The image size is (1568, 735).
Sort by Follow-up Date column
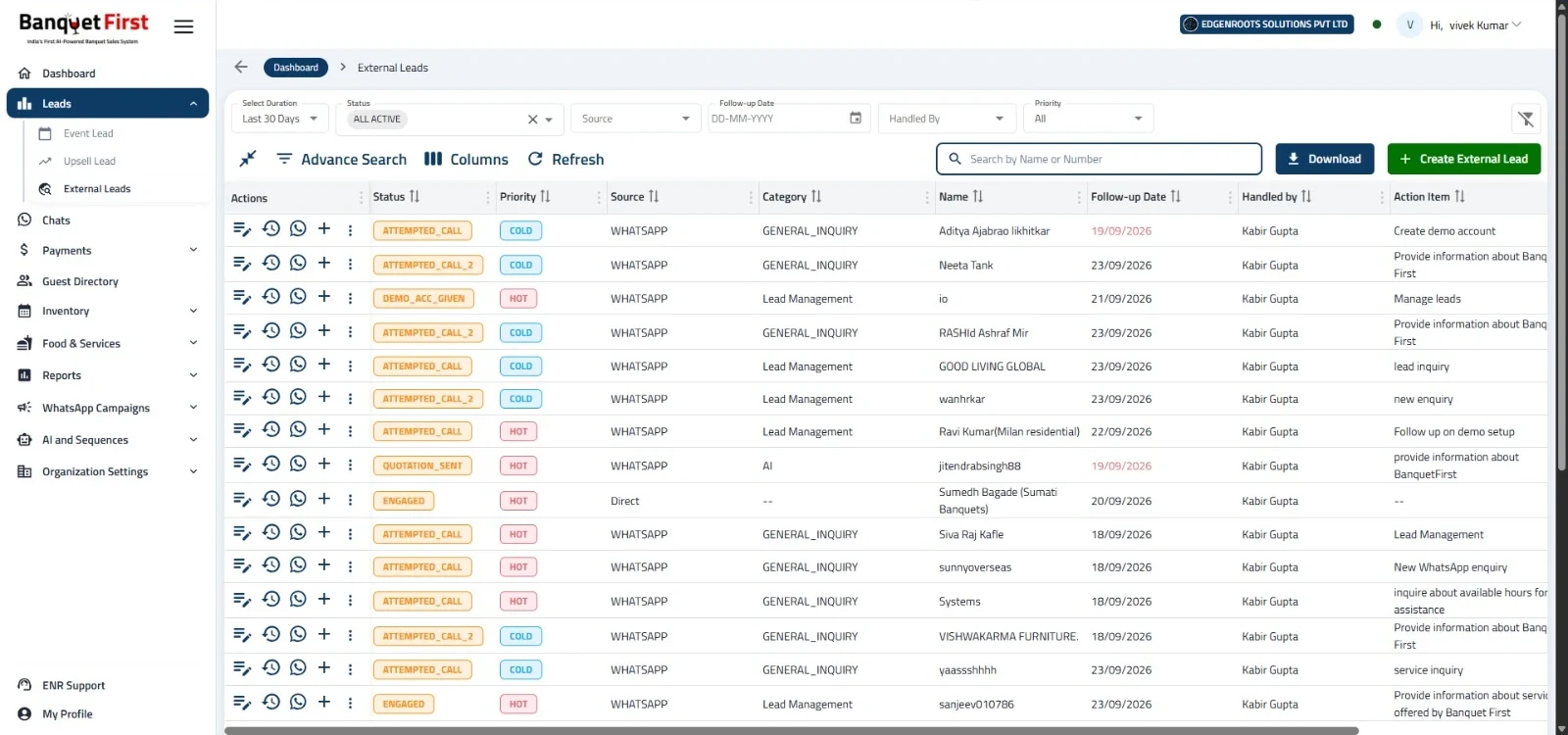click(1175, 196)
